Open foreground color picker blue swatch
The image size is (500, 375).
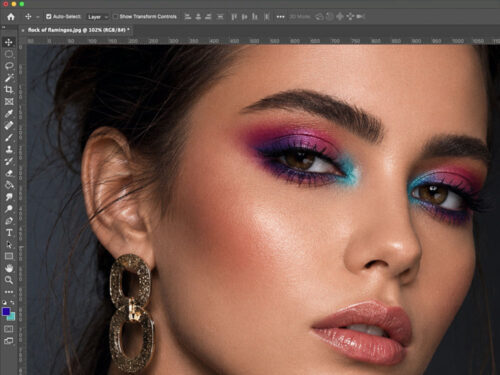(6, 311)
